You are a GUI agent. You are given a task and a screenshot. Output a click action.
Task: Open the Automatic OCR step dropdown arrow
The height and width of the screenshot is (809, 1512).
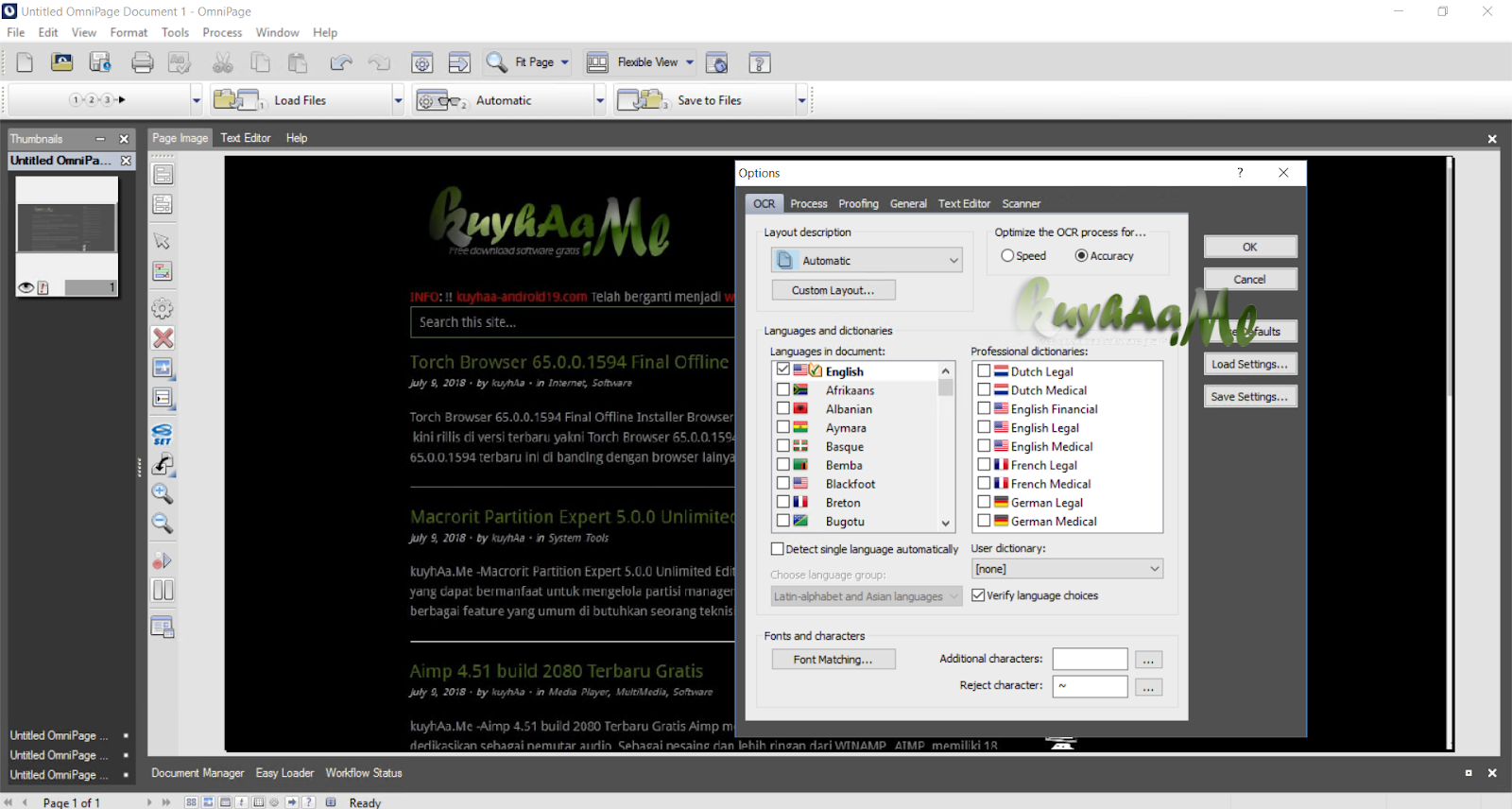click(600, 100)
